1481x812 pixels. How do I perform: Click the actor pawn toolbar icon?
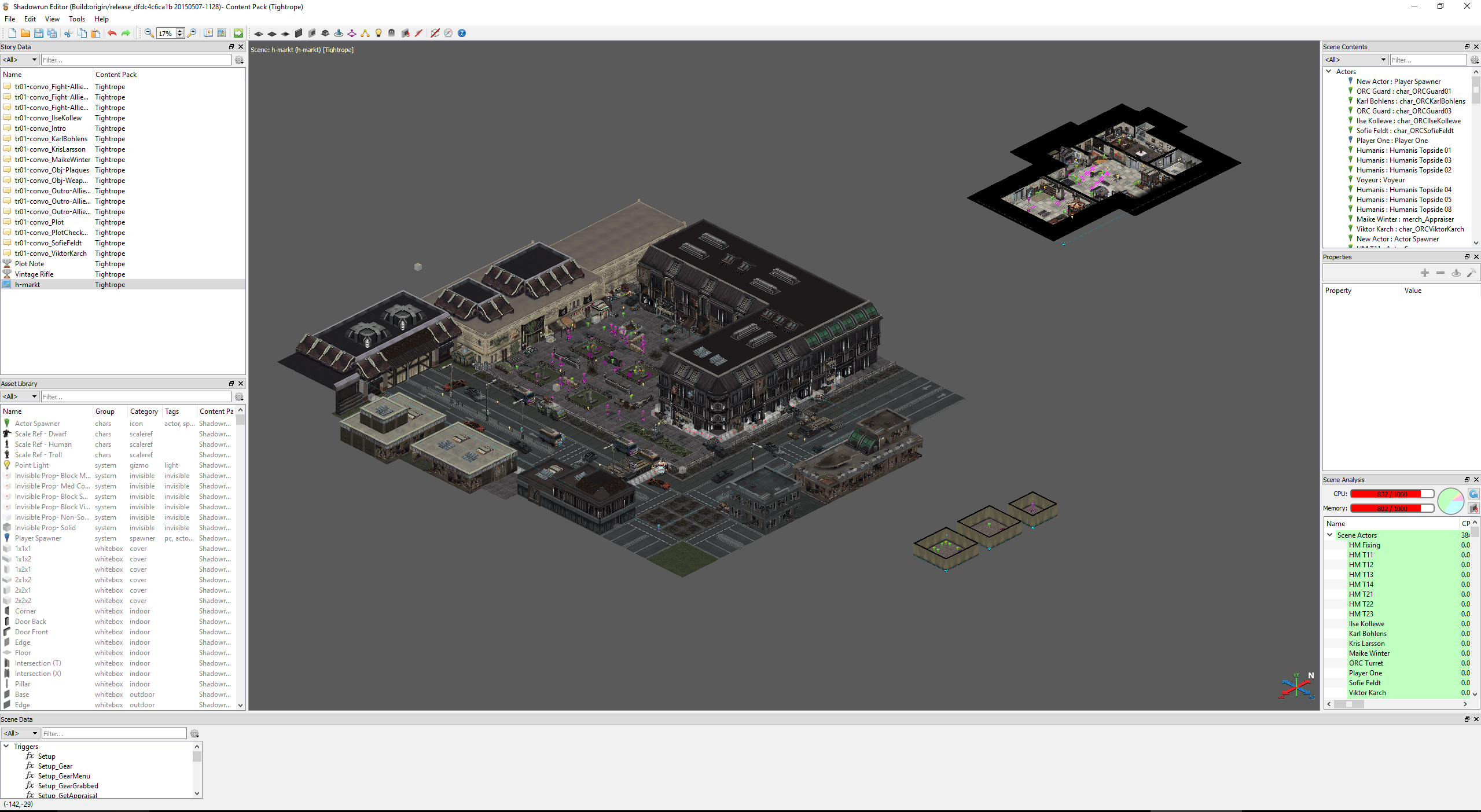tap(339, 34)
